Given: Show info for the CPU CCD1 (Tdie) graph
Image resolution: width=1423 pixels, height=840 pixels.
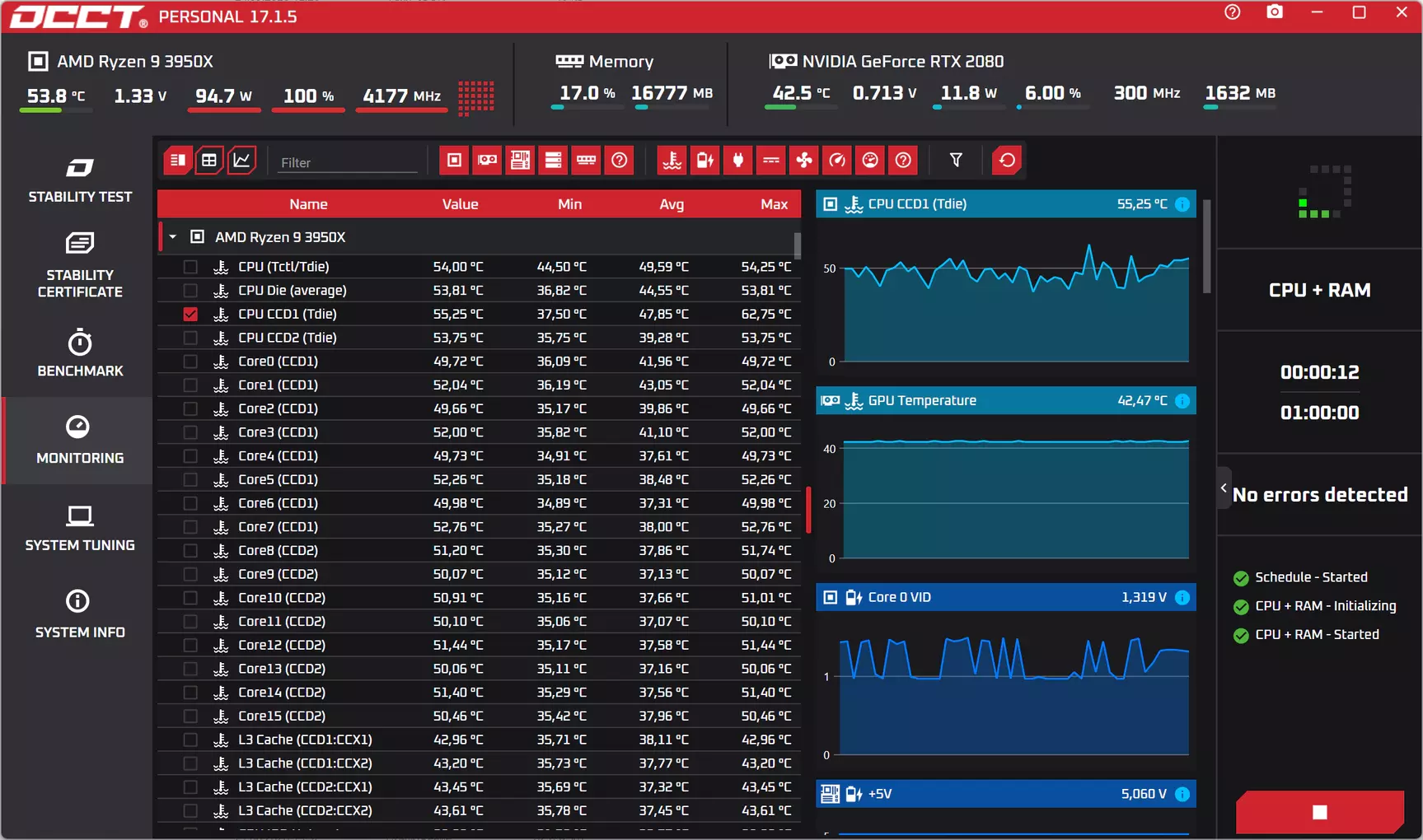Looking at the screenshot, I should (x=1182, y=204).
